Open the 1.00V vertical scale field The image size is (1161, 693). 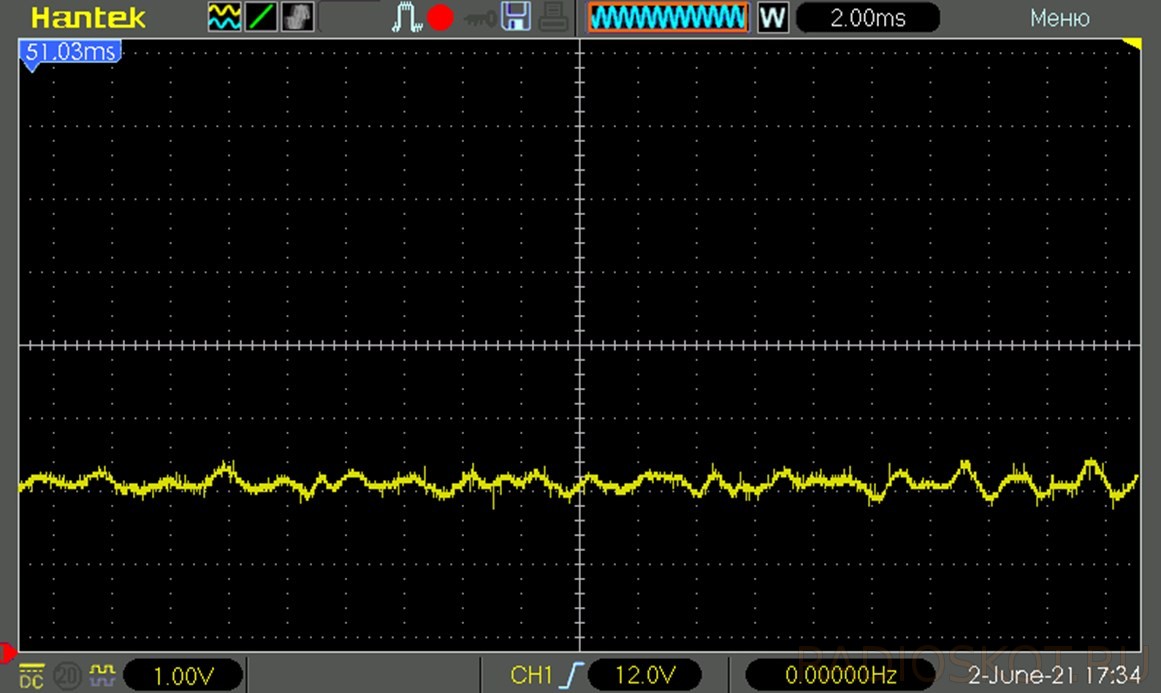pos(183,675)
